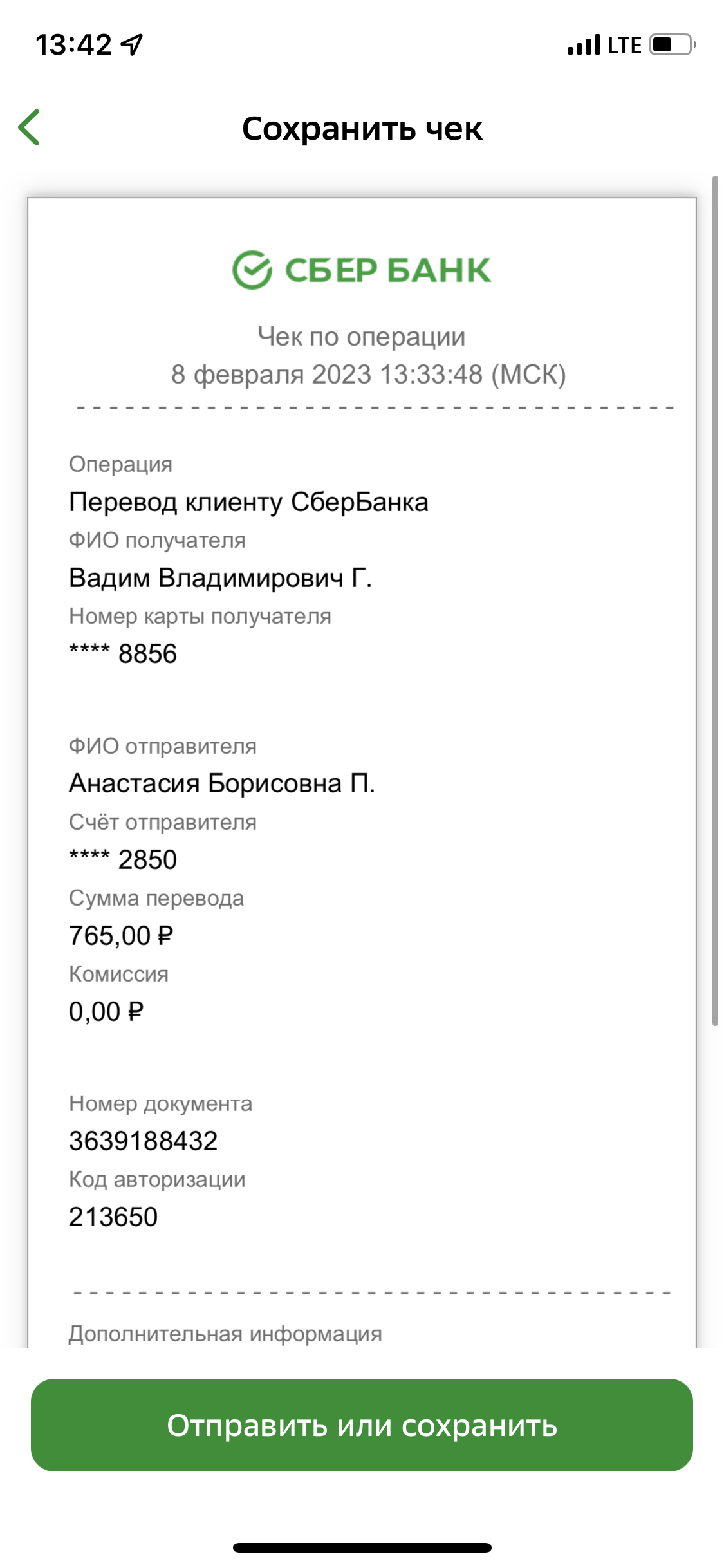
Task: Tap the home indicator bar
Action: [362, 1547]
